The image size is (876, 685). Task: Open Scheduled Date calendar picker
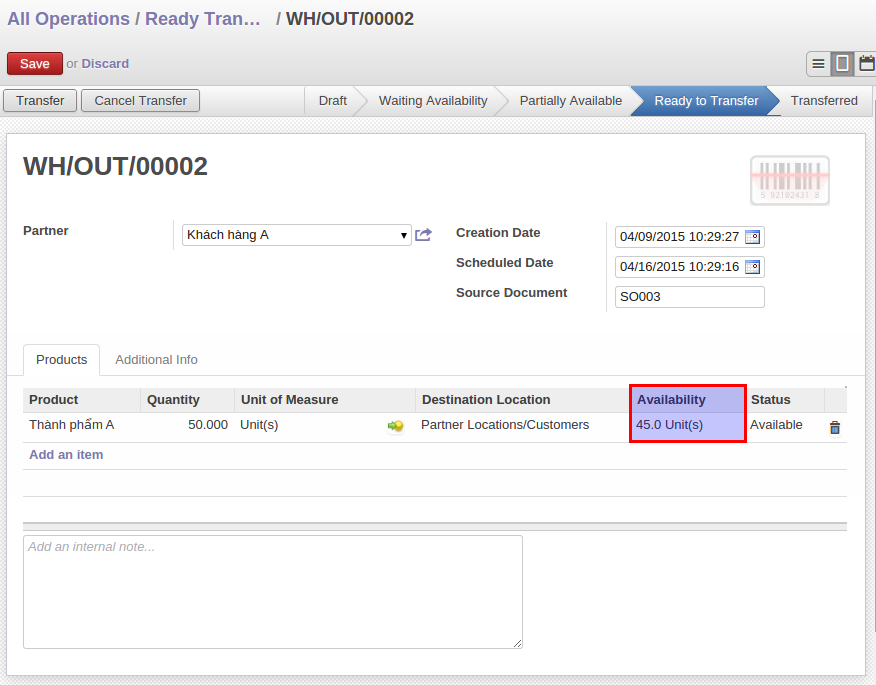pyautogui.click(x=753, y=267)
